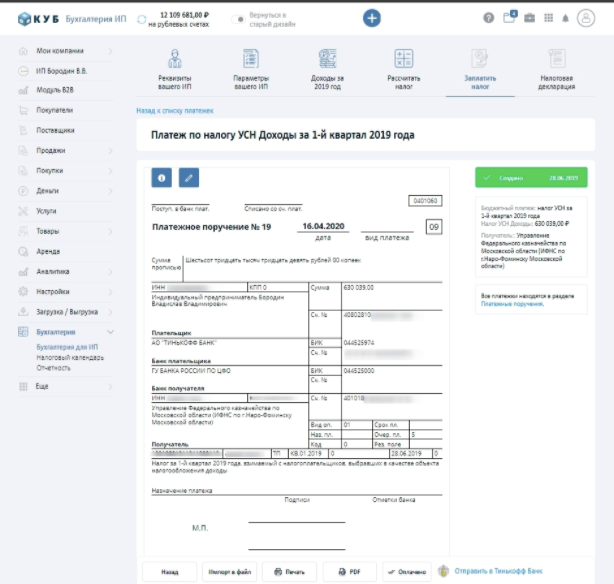Open Налоговый календарь submenu item
This screenshot has width=614, height=584.
(70, 357)
